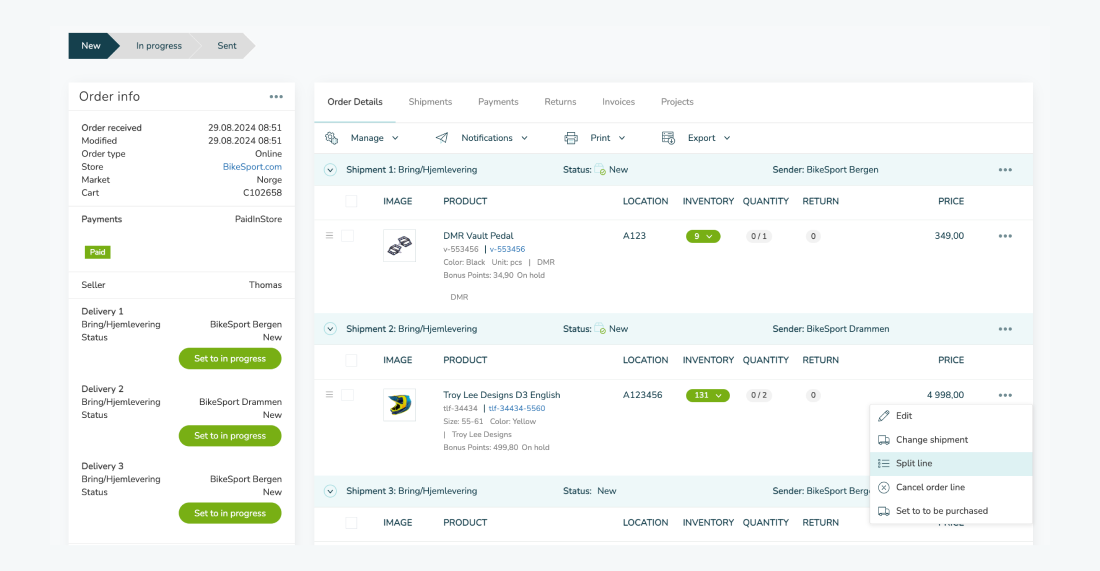Screen dimensions: 1100x571
Task: Click the Notifications paper plane icon
Action: (442, 138)
